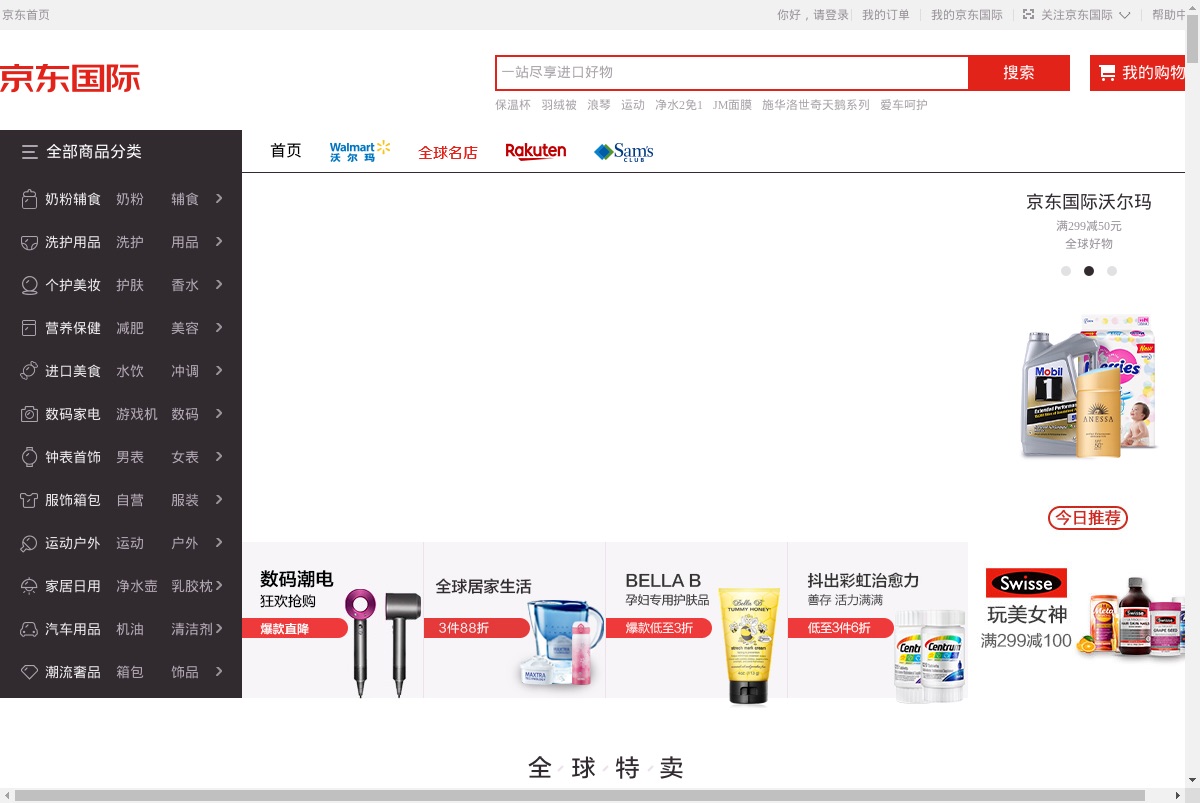The height and width of the screenshot is (803, 1200).
Task: Select 机油 under 汽车用品
Action: [x=130, y=629]
